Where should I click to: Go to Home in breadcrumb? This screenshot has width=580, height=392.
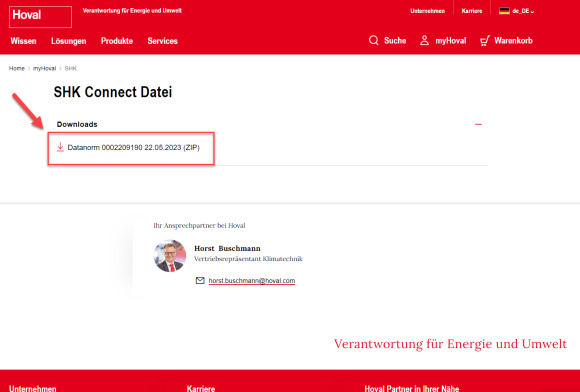point(17,68)
